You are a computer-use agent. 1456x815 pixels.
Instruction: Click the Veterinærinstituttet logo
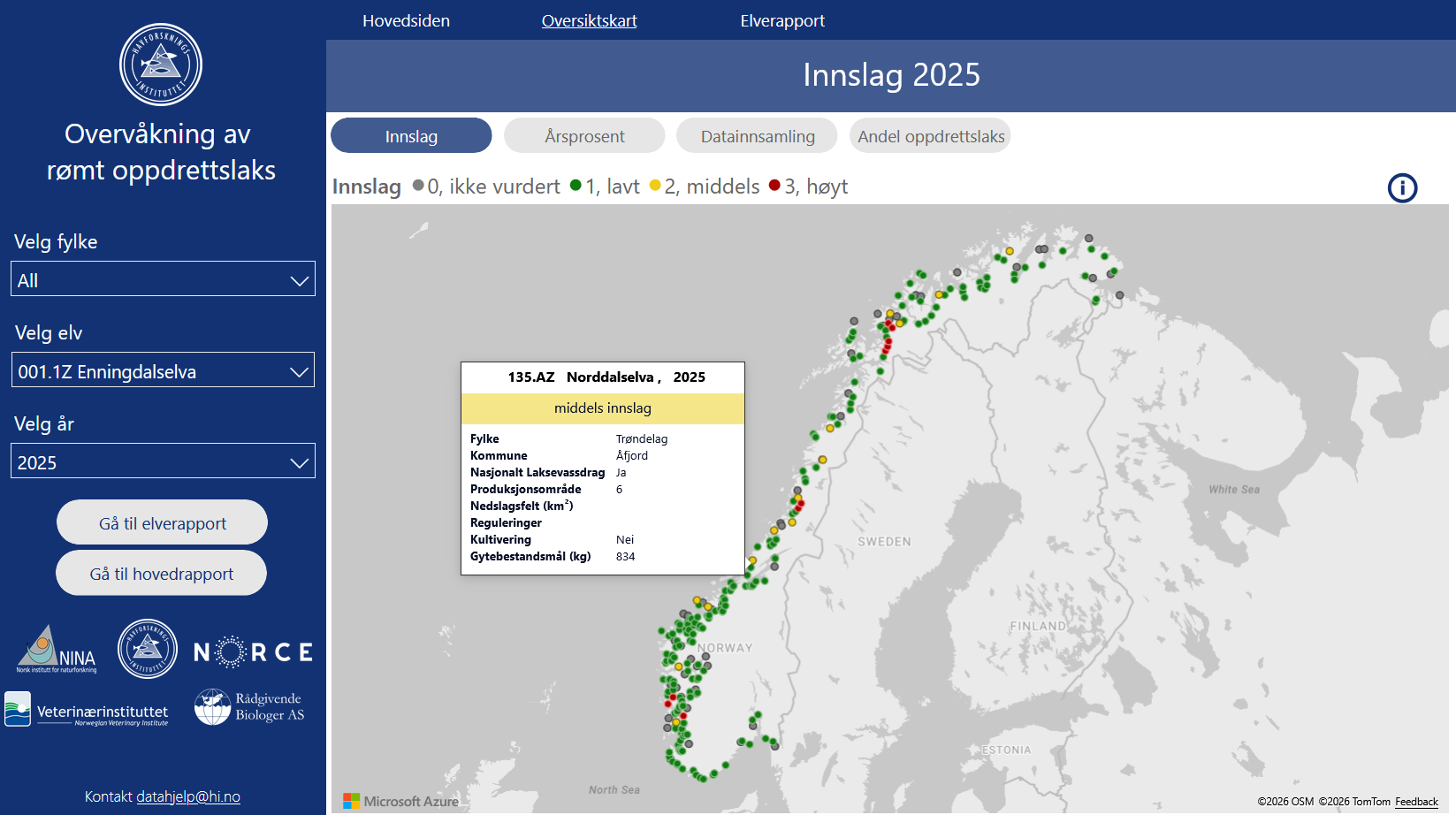point(86,710)
